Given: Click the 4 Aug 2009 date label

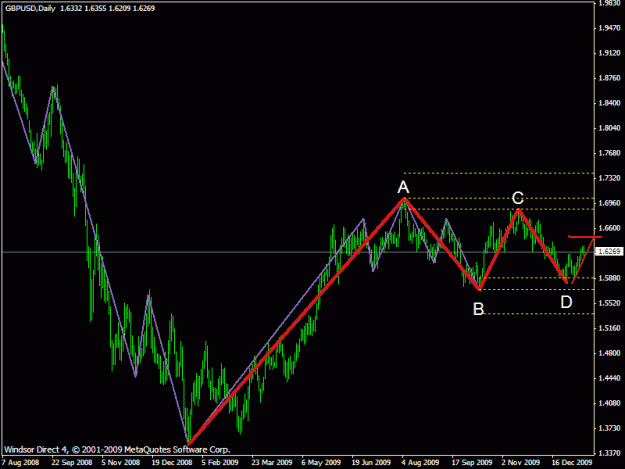Looking at the screenshot, I should 420,463.
